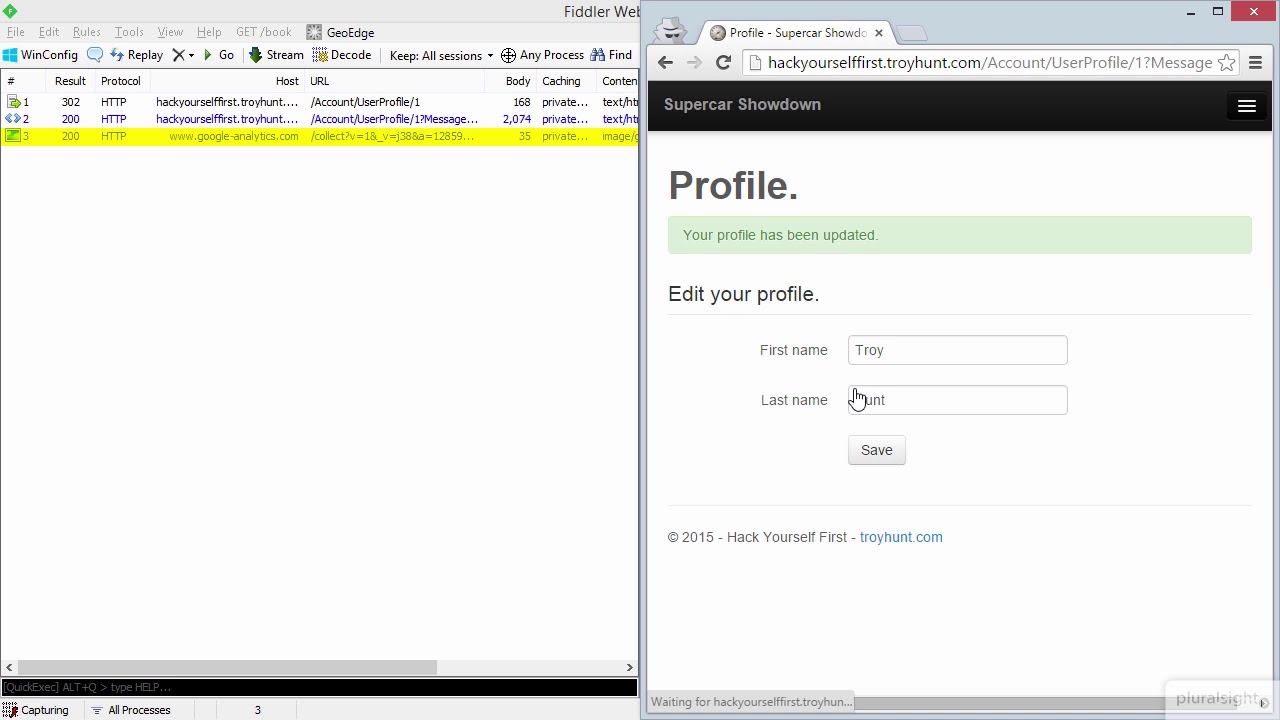Viewport: 1280px width, 720px height.
Task: Click the left arrow of session list scrollbar
Action: 9,667
